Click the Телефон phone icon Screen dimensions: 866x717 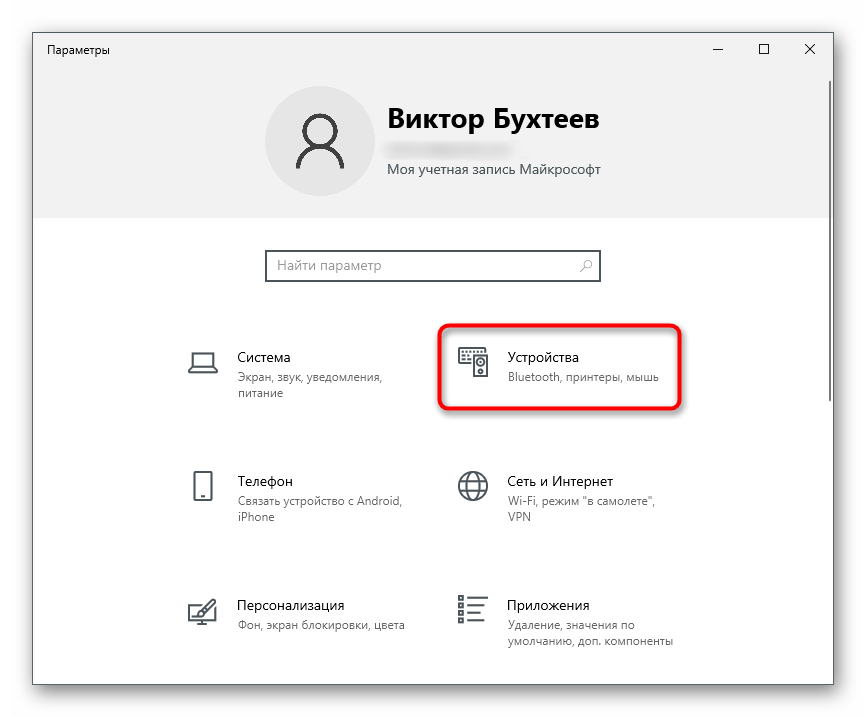203,486
